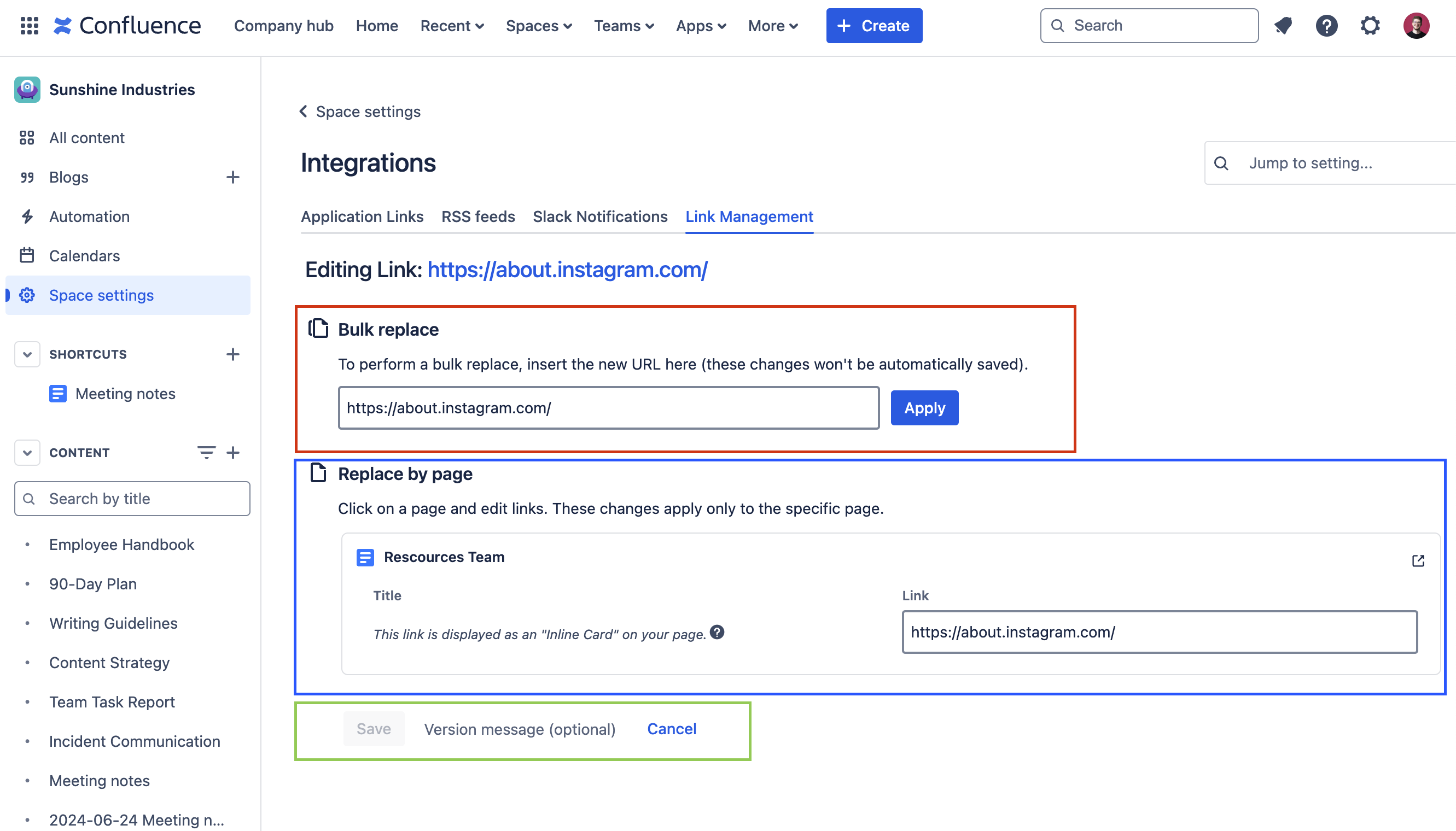Screen dimensions: 1456x831
Task: Expand the Apps dropdown
Action: (x=701, y=26)
